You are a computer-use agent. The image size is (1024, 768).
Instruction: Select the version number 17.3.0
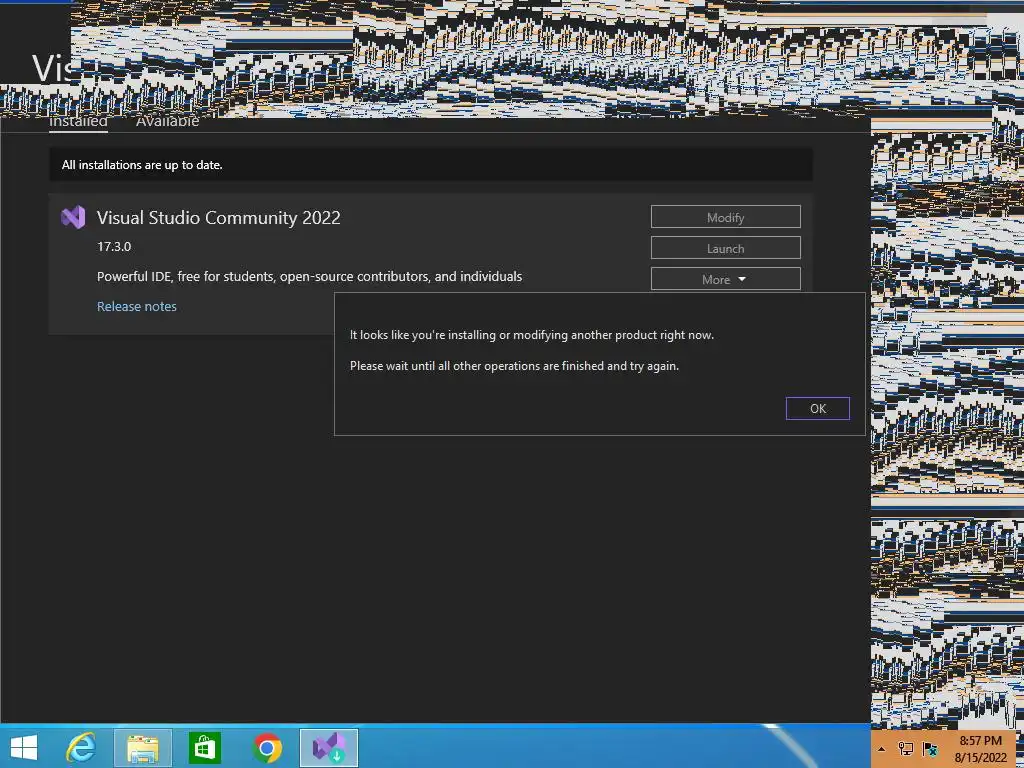point(114,247)
